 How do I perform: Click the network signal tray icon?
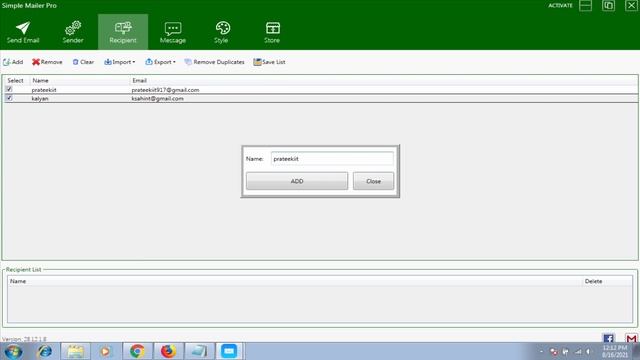click(578, 351)
